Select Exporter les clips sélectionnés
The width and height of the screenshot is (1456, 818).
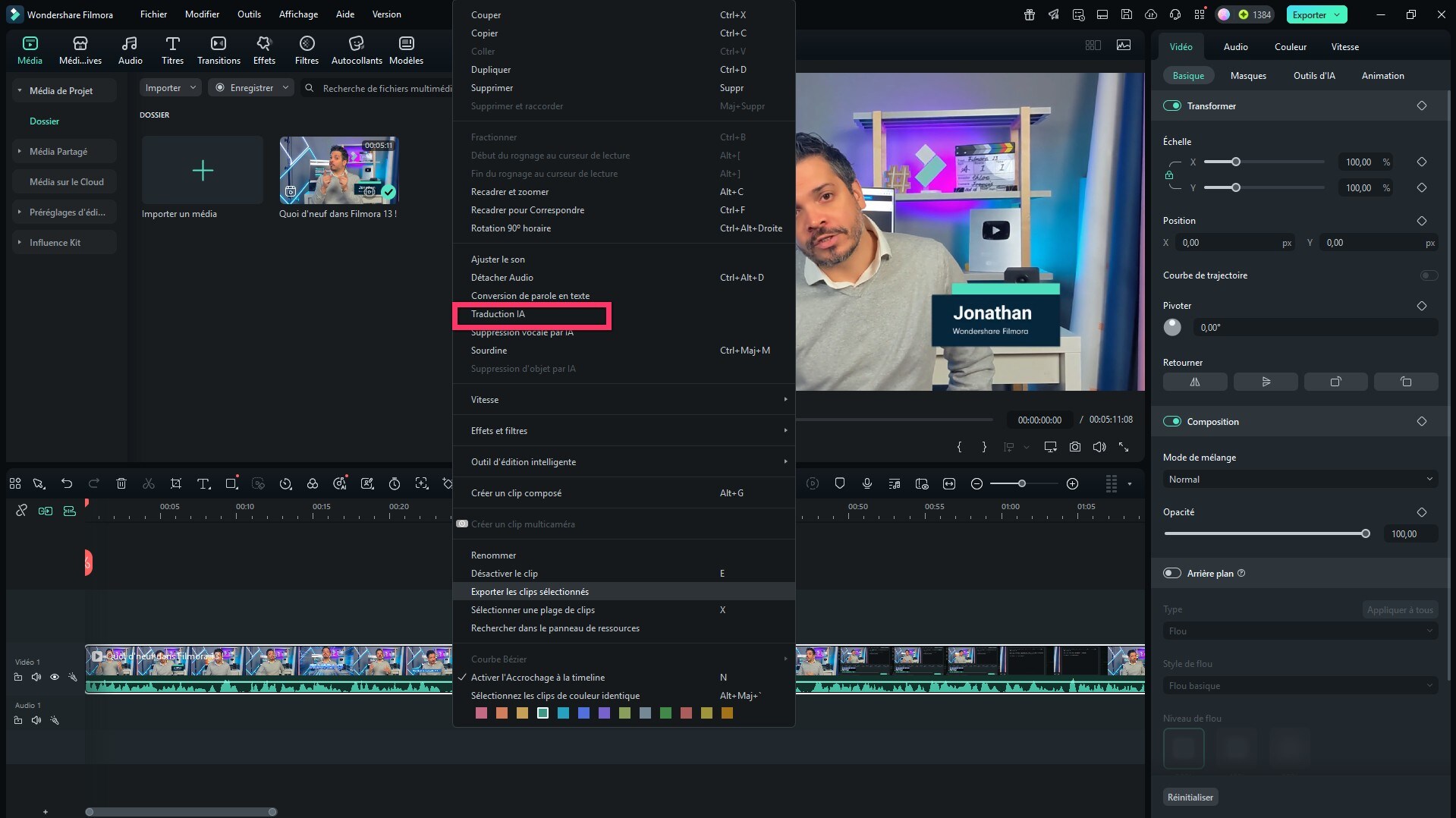tap(624, 592)
